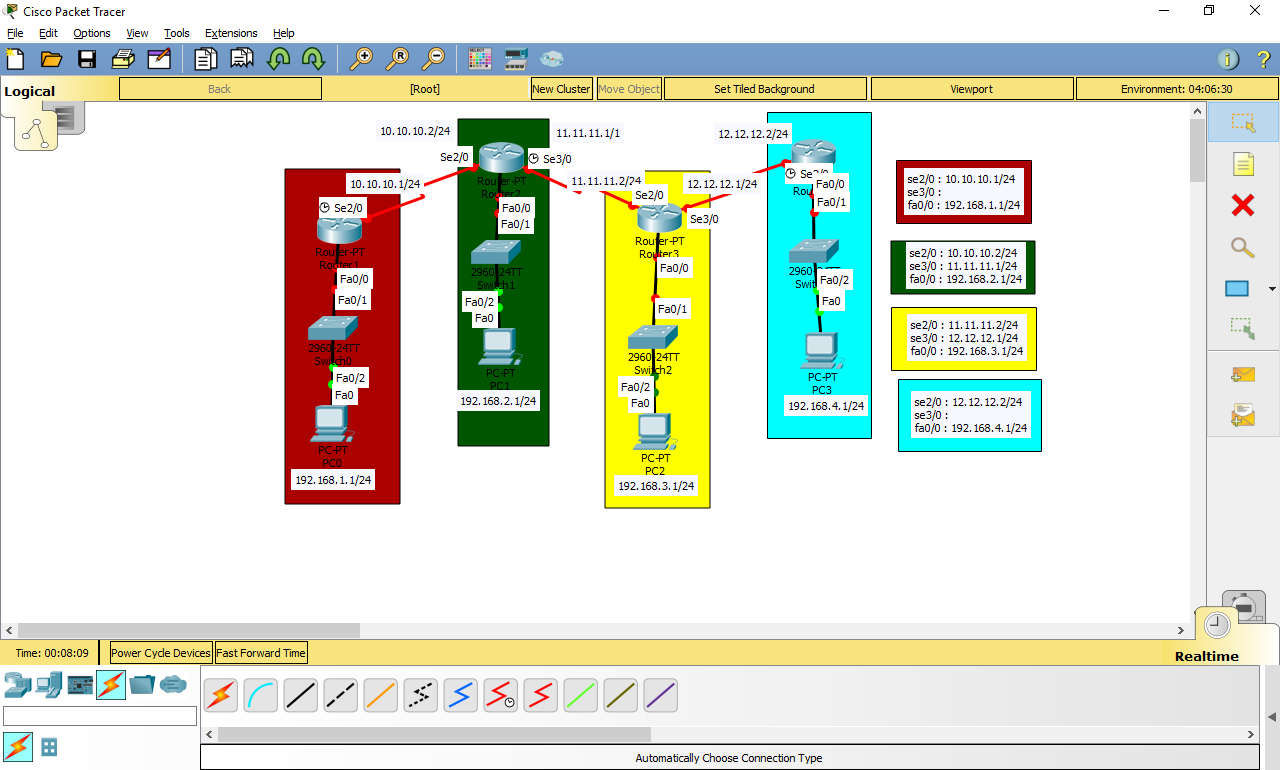Click Power Cycle Devices
1280x770 pixels.
coord(161,653)
